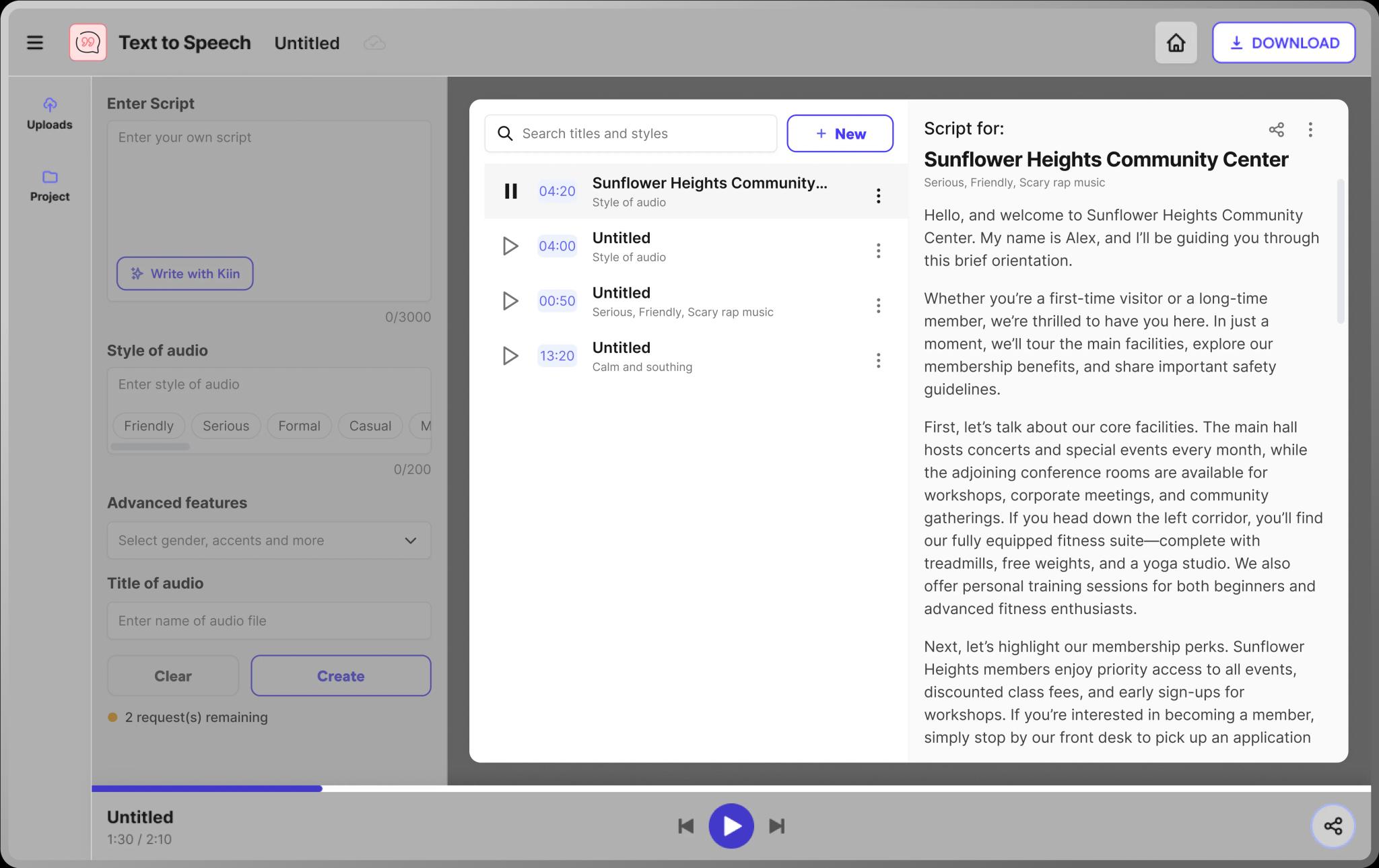1379x868 pixels.
Task: Select the Serious style chip
Action: (226, 426)
